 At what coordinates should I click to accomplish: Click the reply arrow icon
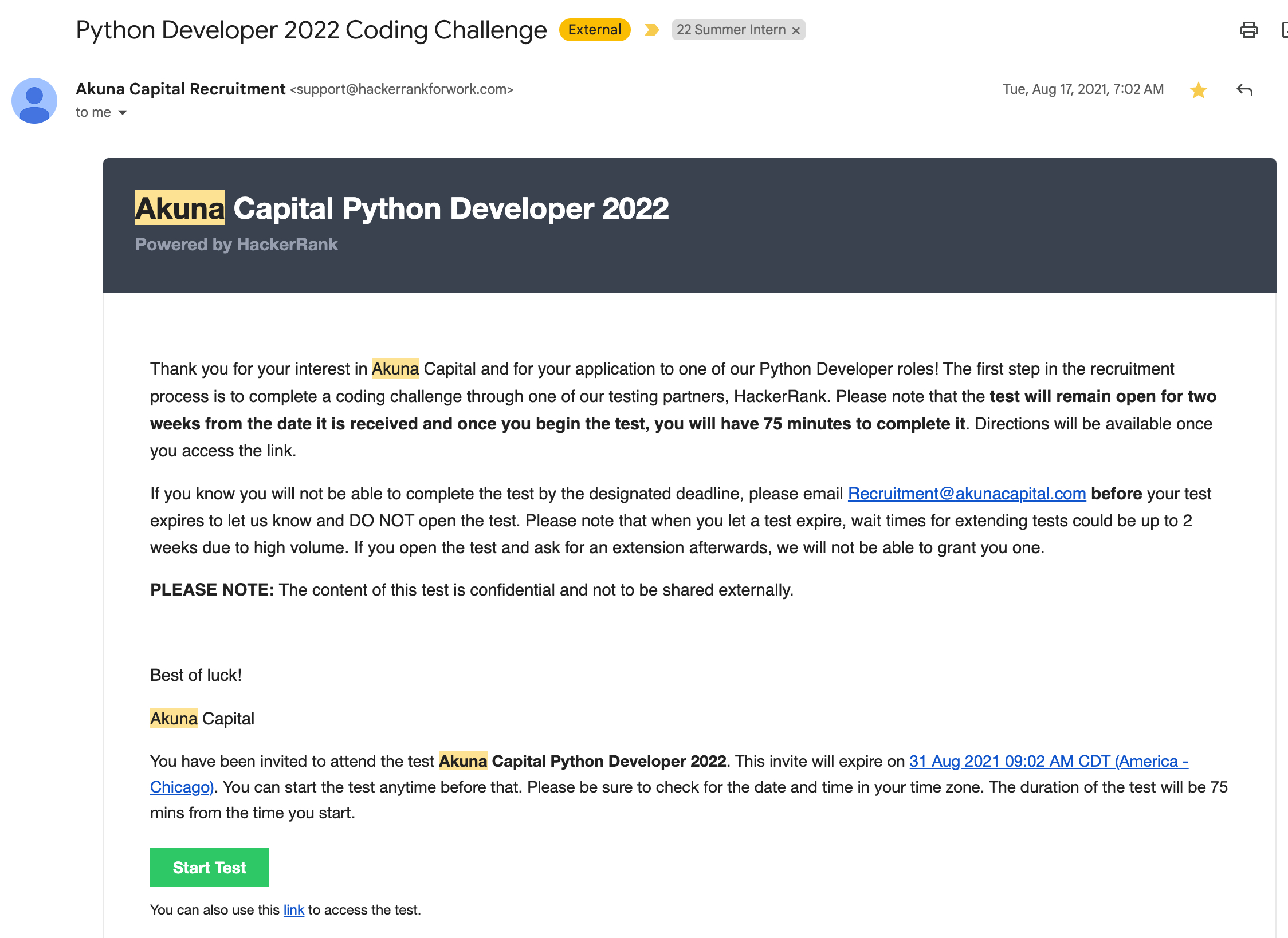pyautogui.click(x=1244, y=90)
